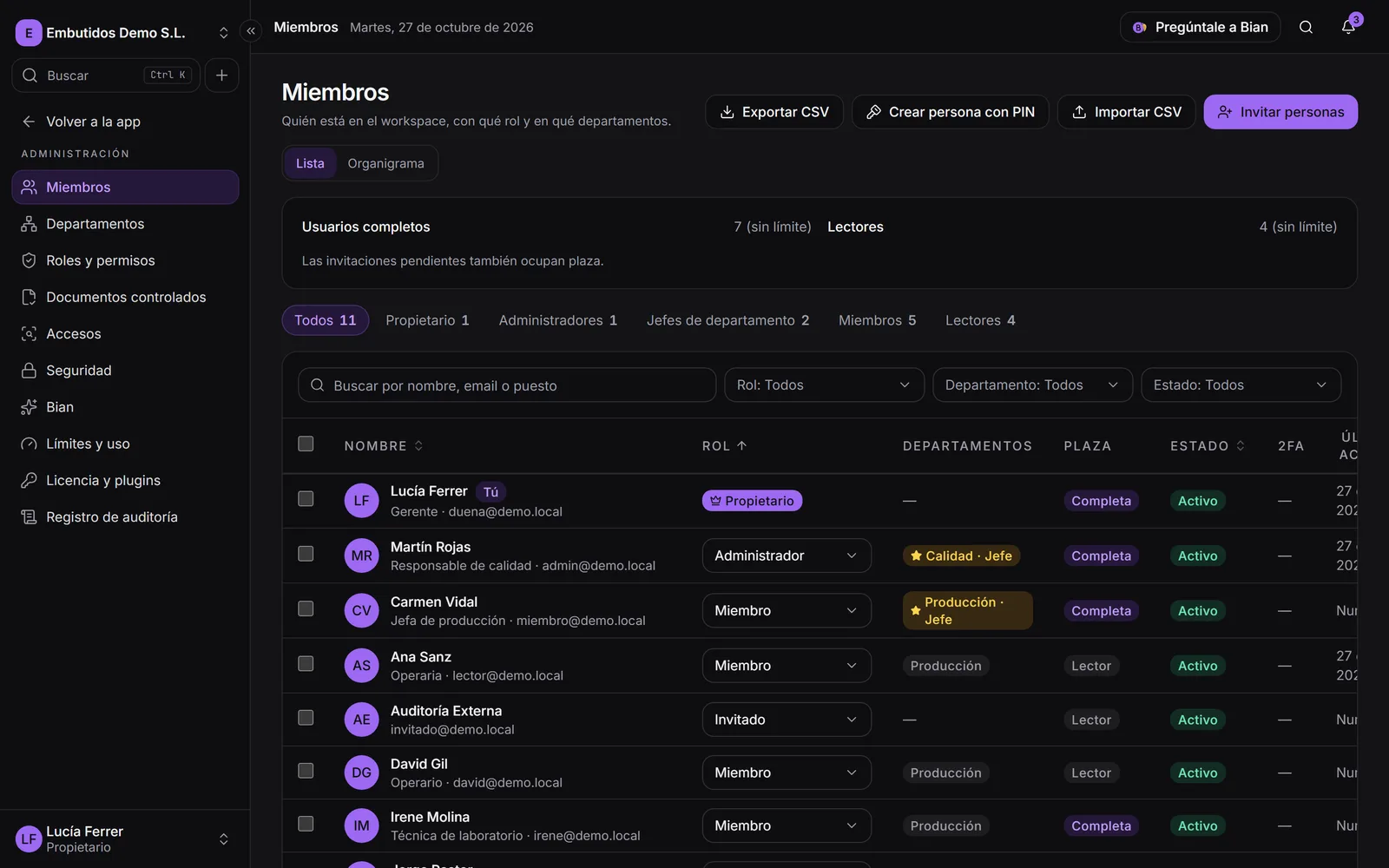Click the Auditoría Externa AE avatar

pyautogui.click(x=361, y=720)
